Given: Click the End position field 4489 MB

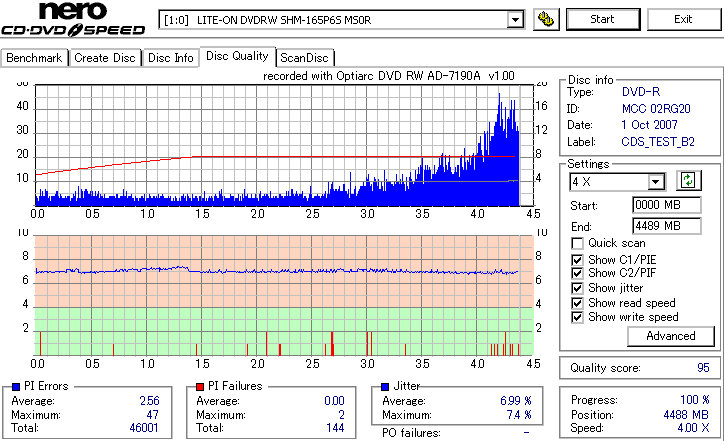Looking at the screenshot, I should coord(666,226).
